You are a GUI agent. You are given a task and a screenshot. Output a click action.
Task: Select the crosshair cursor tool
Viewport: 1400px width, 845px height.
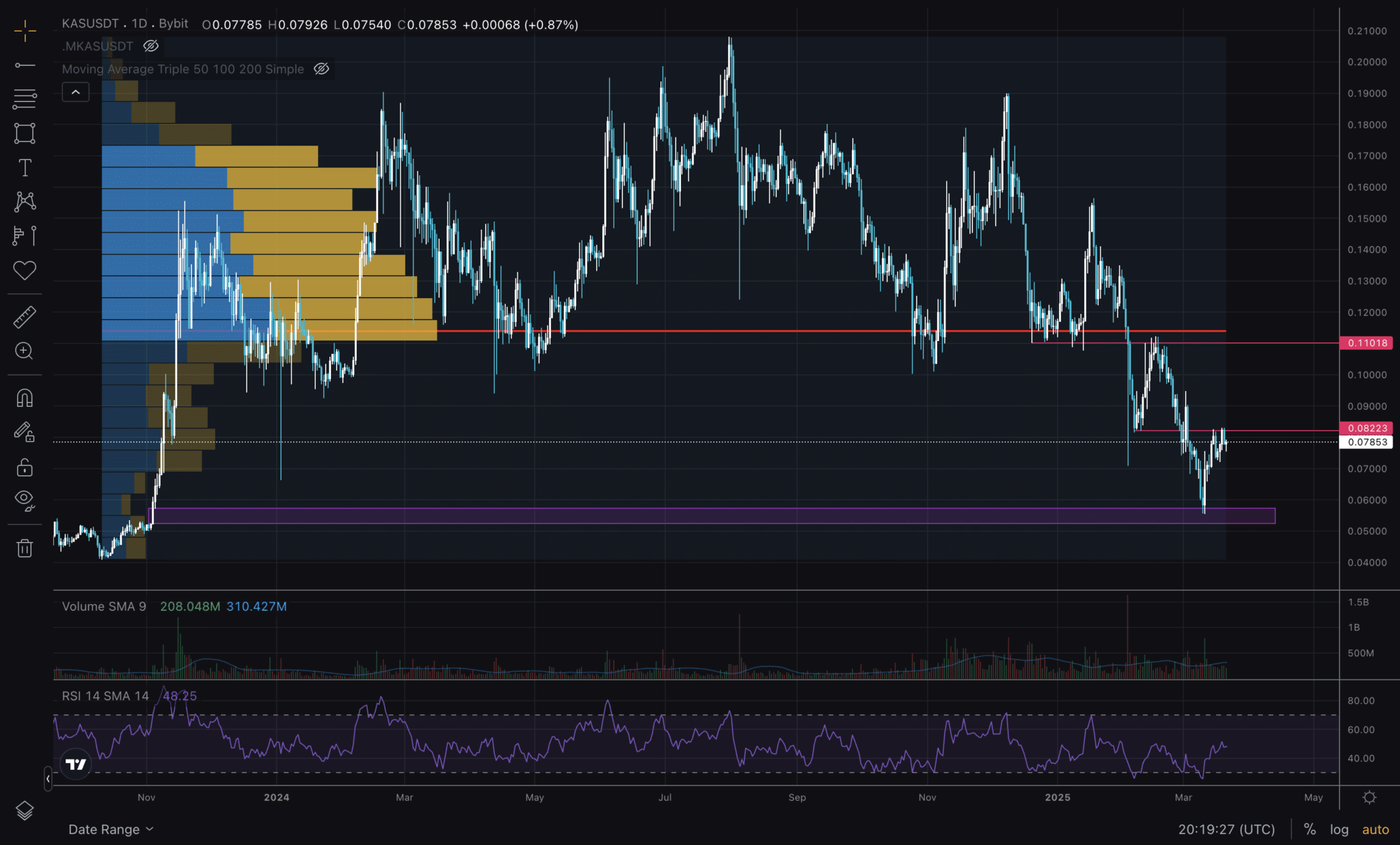25,31
